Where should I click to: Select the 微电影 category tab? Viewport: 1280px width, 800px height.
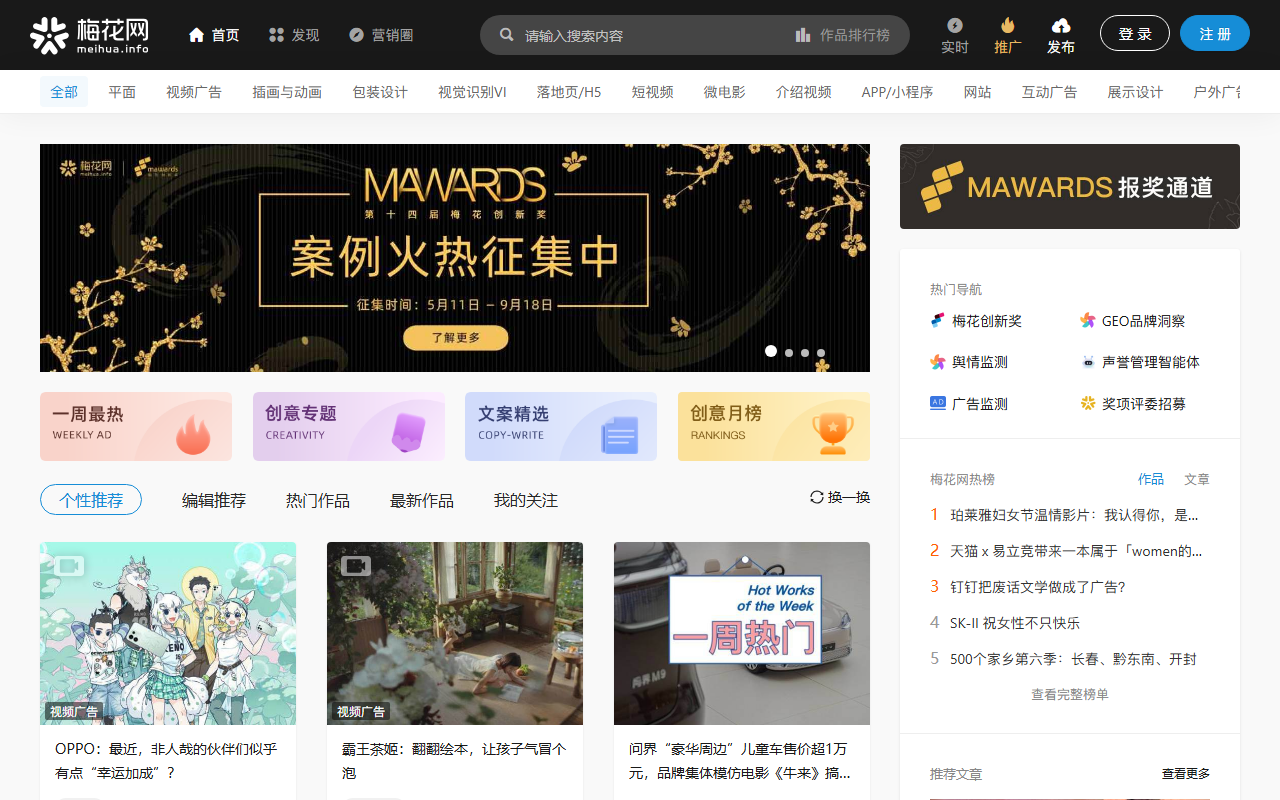(725, 92)
